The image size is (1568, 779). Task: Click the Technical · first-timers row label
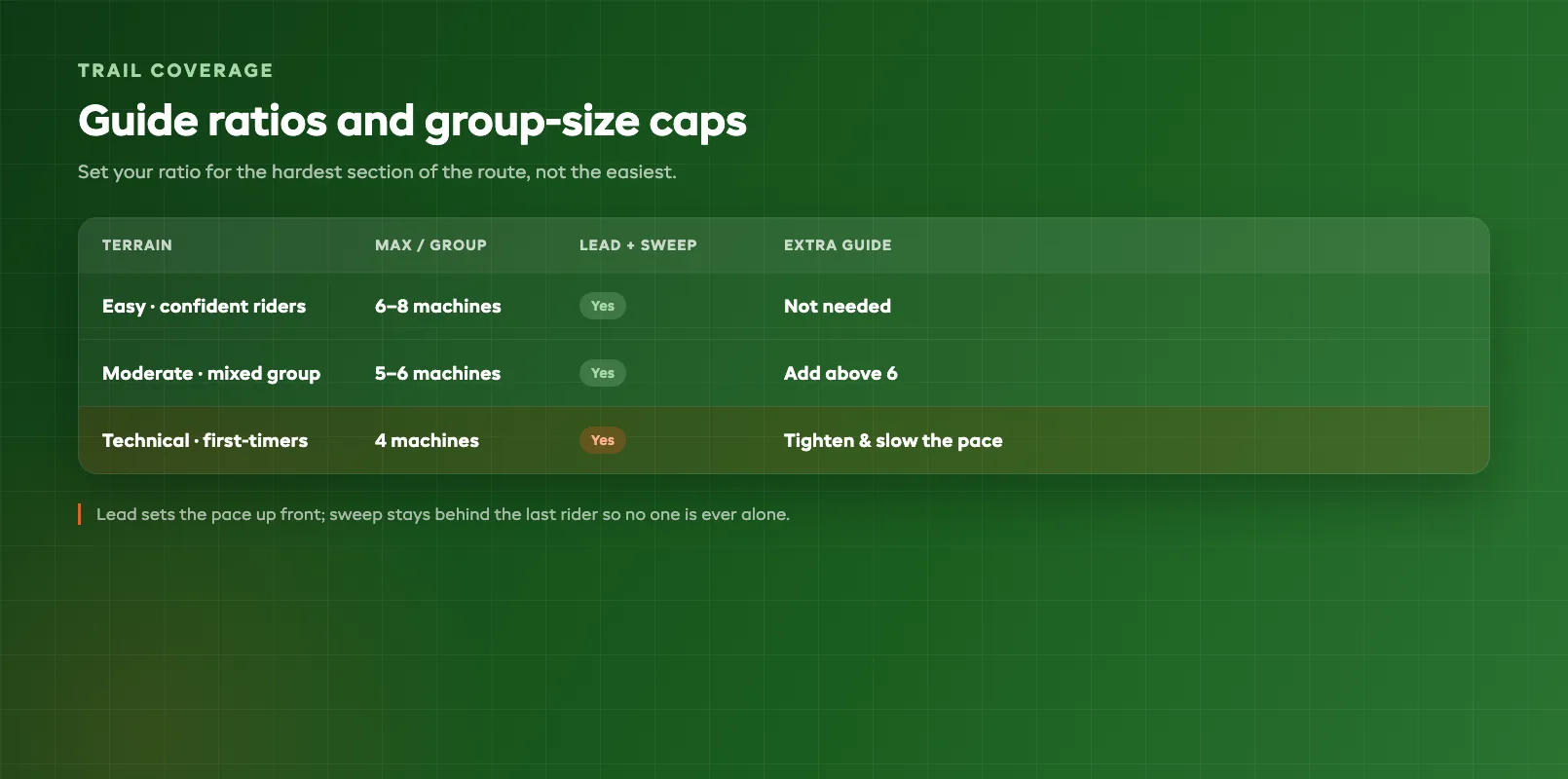tap(205, 440)
